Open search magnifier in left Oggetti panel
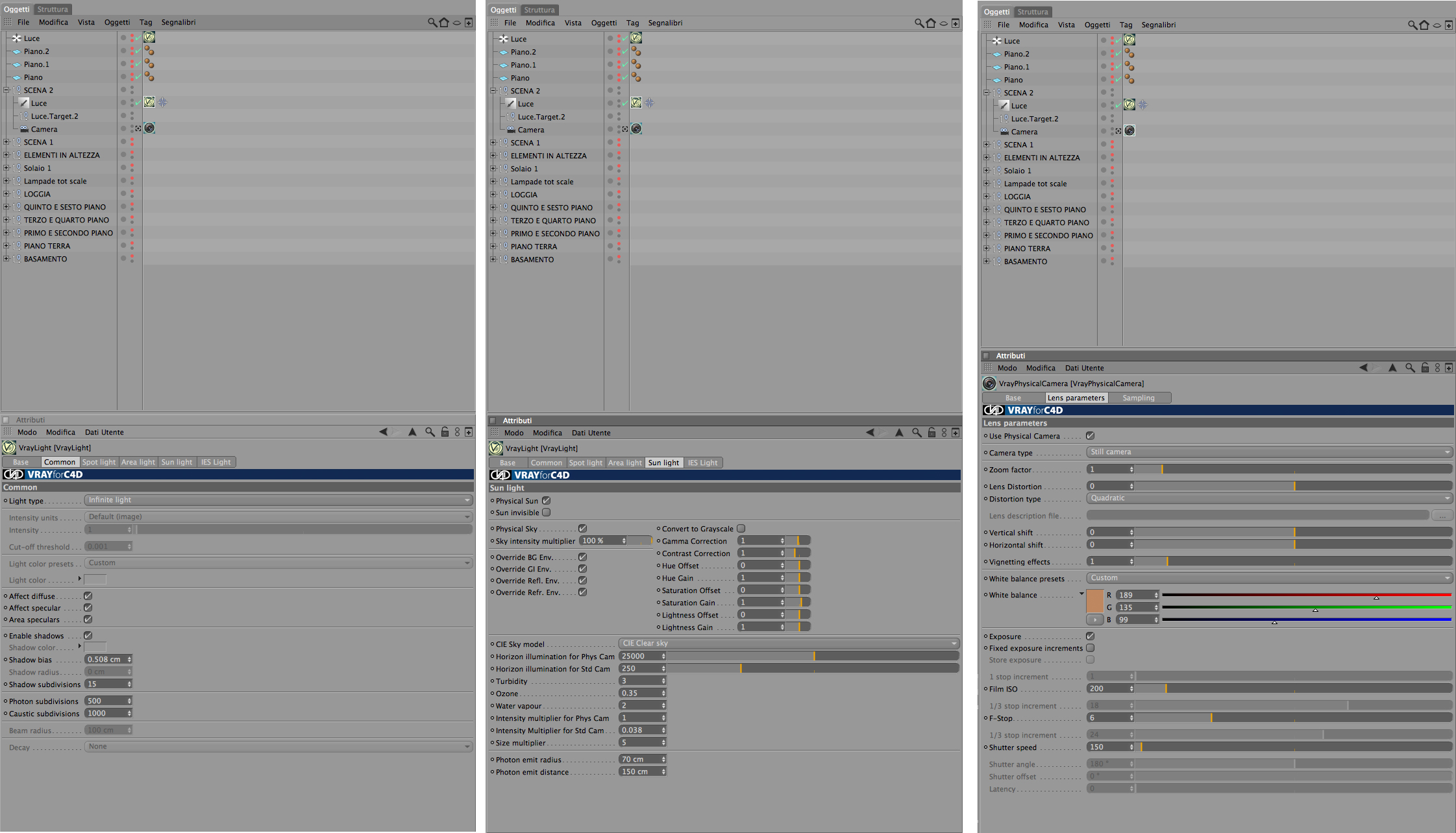 432,23
